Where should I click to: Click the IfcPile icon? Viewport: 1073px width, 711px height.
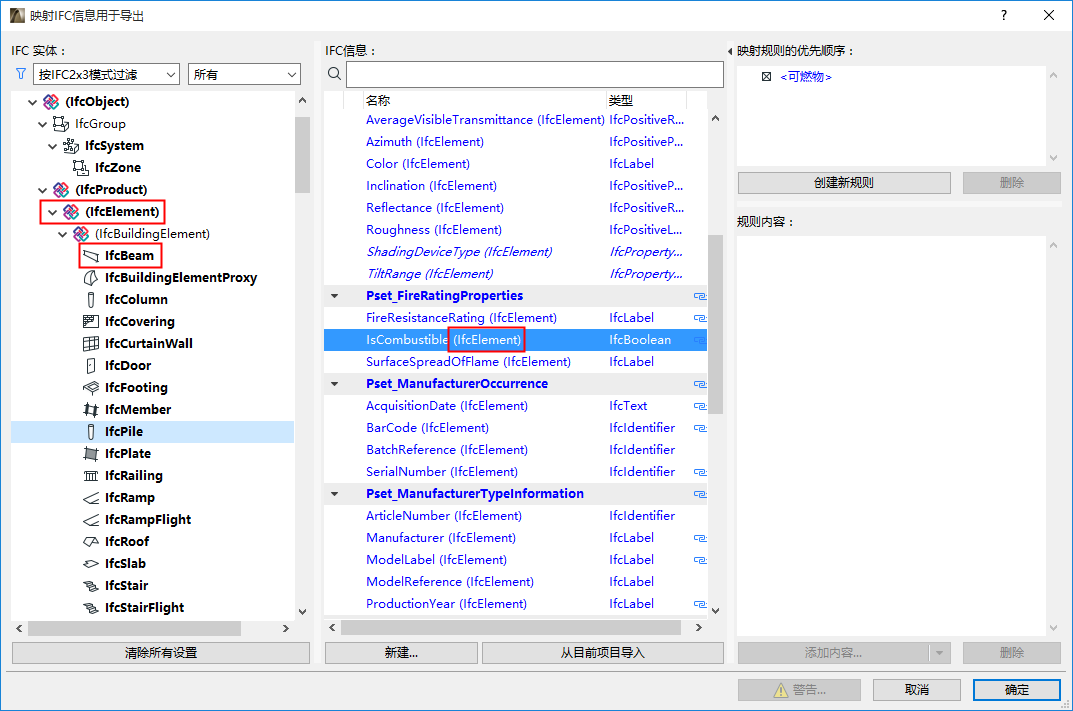pyautogui.click(x=91, y=432)
